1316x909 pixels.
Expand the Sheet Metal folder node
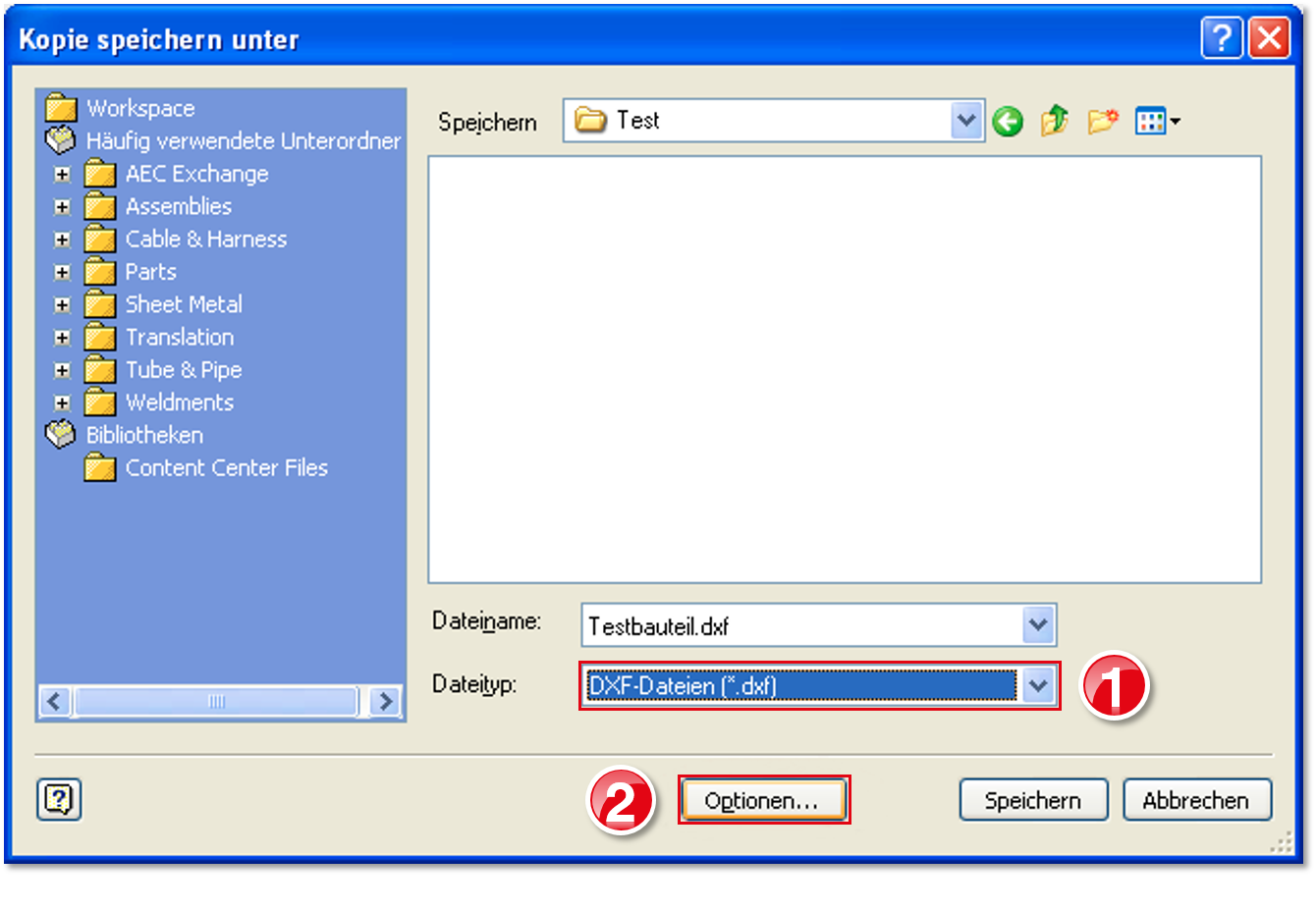coord(62,305)
